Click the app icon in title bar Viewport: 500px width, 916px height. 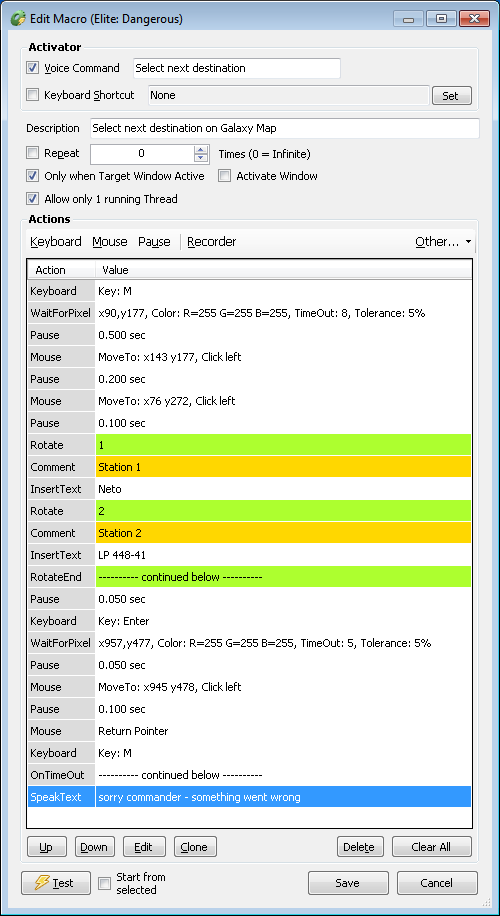coord(18,19)
